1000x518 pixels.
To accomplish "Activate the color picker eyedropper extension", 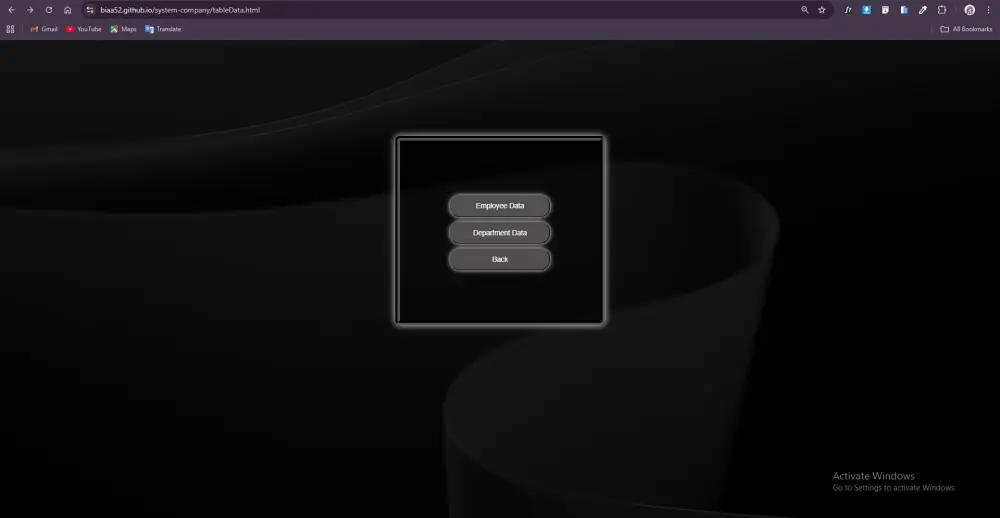I will pos(923,10).
